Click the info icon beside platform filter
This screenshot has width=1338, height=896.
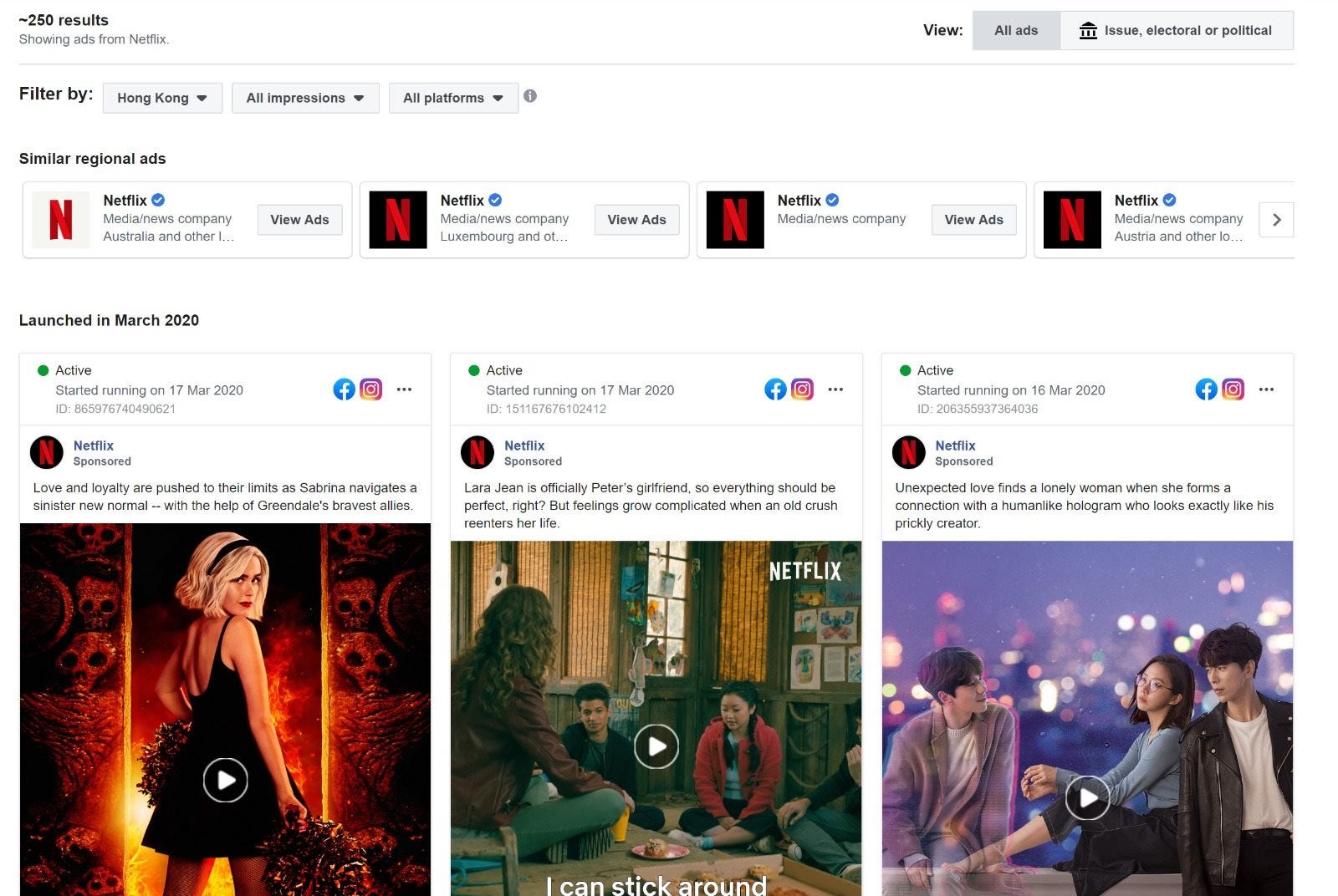point(530,96)
